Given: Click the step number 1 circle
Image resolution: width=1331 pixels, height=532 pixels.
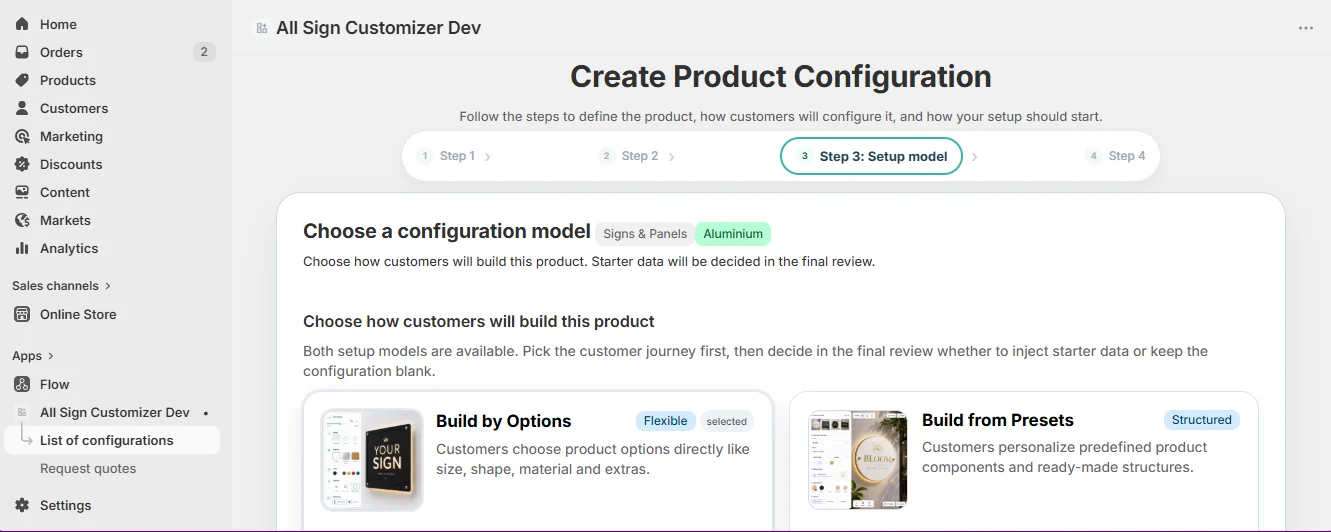Looking at the screenshot, I should pos(425,156).
